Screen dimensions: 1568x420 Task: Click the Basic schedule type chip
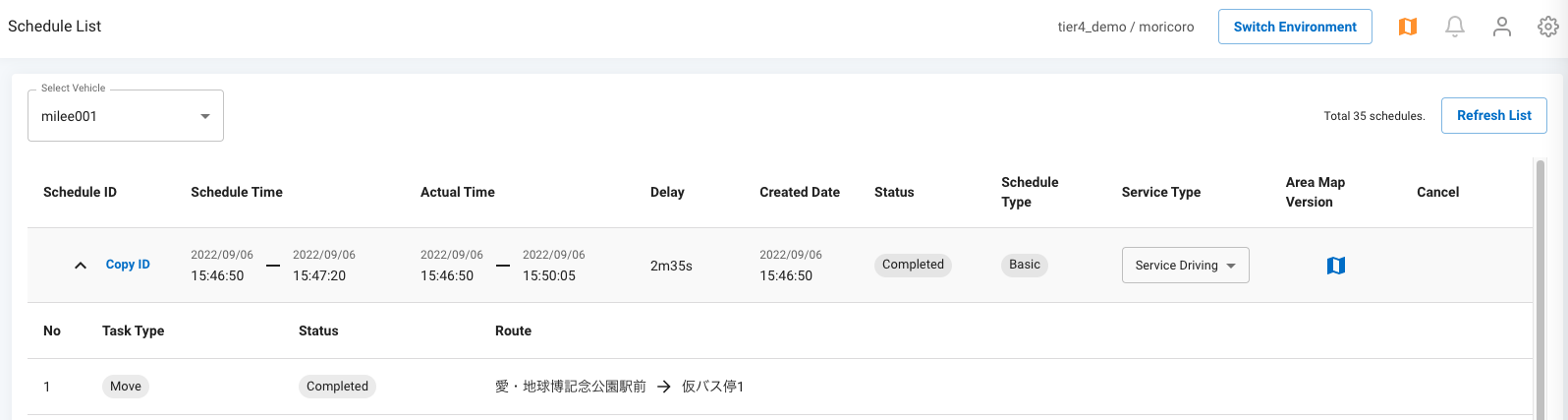click(1024, 265)
